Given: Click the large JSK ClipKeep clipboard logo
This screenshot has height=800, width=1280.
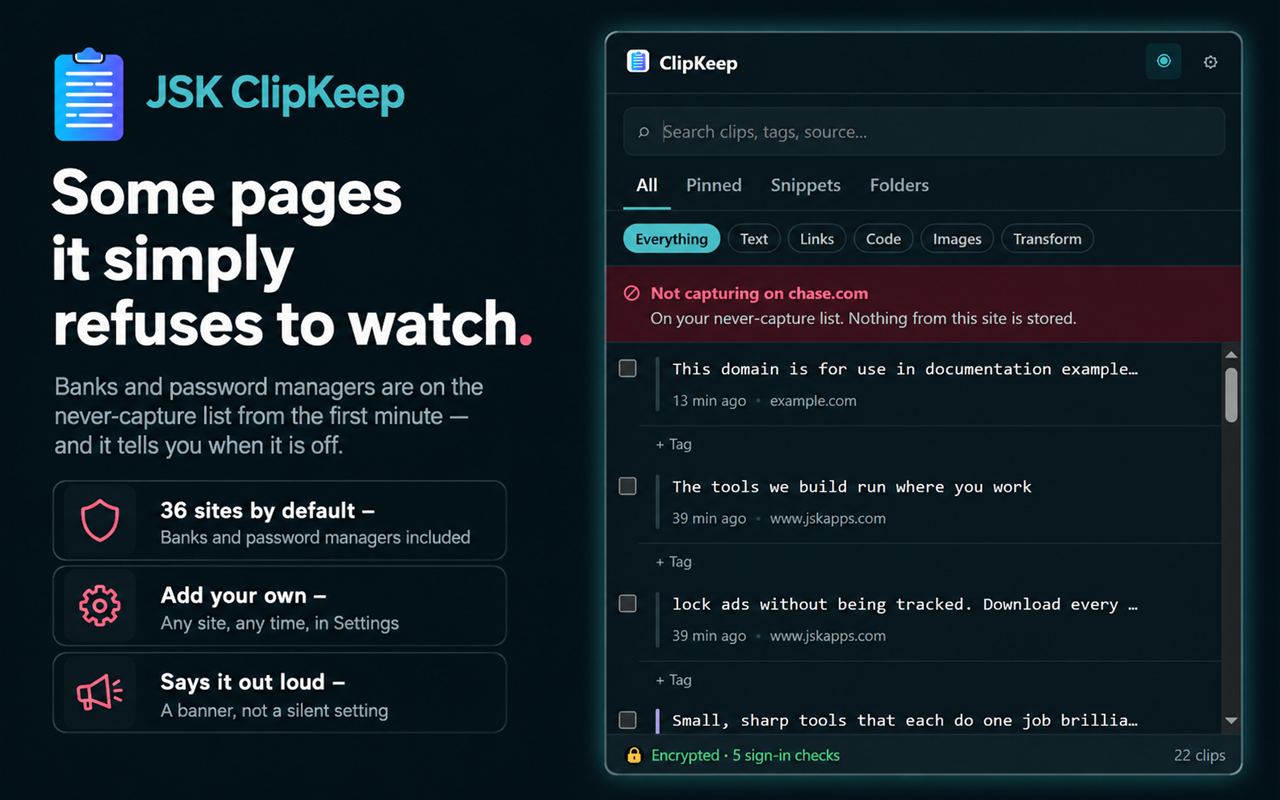Looking at the screenshot, I should (x=89, y=93).
